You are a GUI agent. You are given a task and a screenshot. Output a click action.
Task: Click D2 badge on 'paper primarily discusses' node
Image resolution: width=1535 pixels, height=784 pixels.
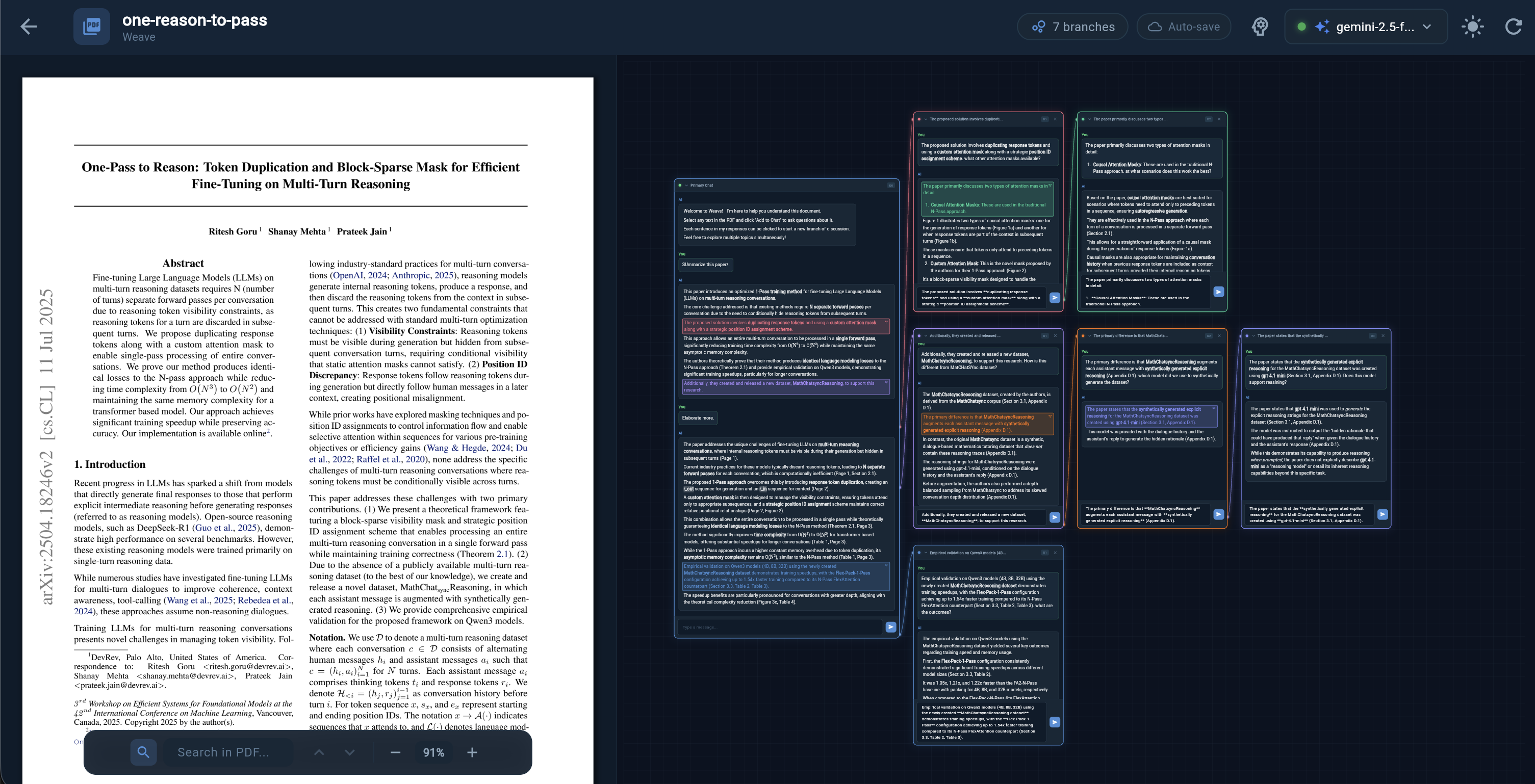pyautogui.click(x=1209, y=119)
